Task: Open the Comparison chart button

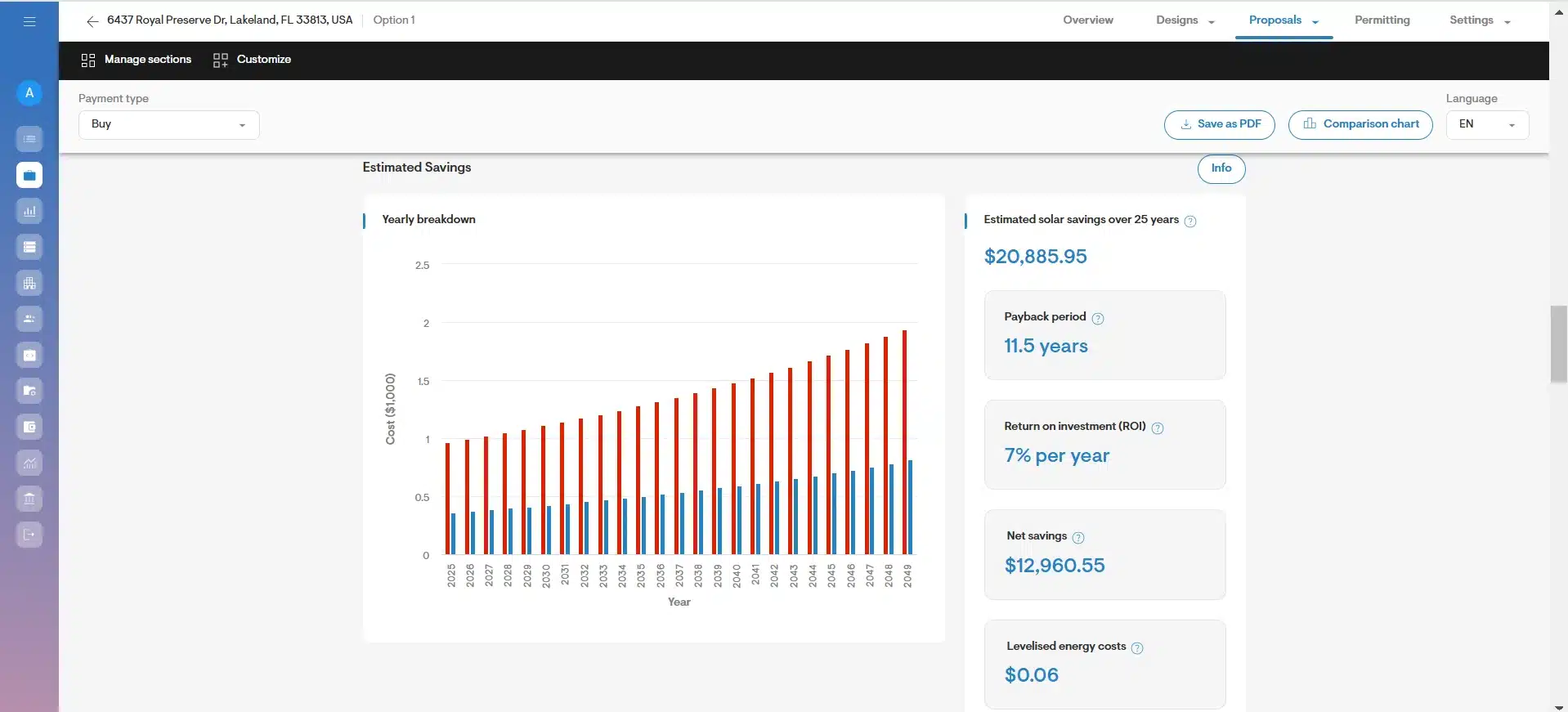Action: coord(1360,124)
